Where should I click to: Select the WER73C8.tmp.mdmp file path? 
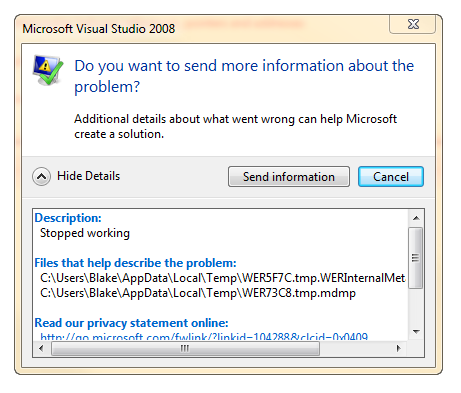coord(198,293)
